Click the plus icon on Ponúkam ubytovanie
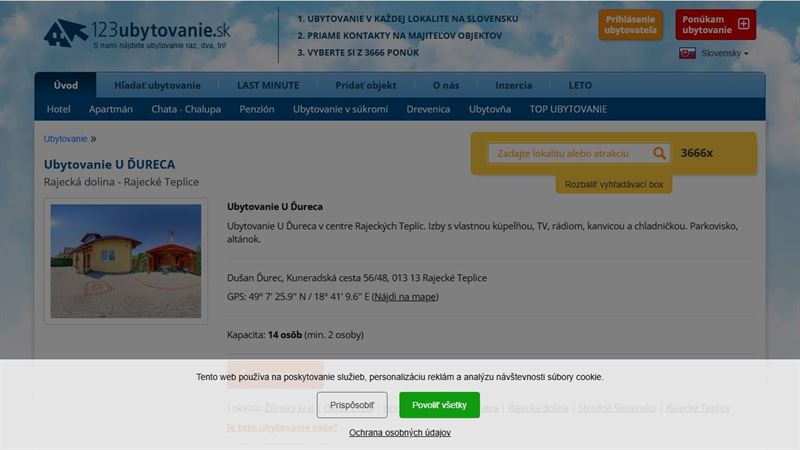Screen dimensions: 800x450 click(743, 24)
